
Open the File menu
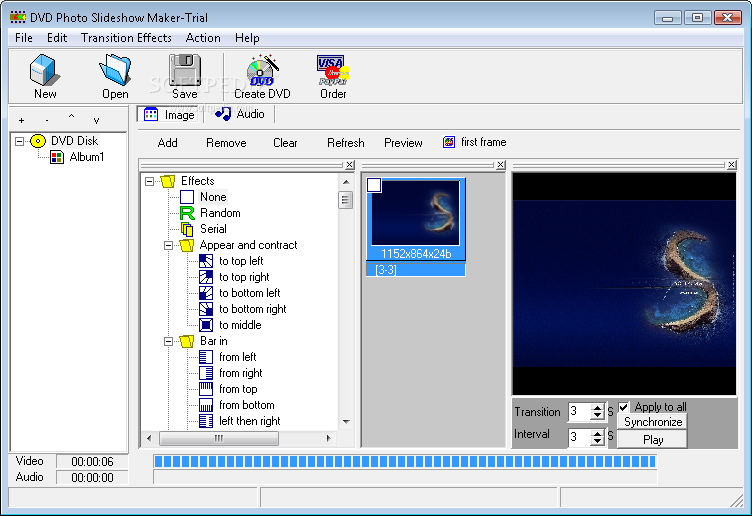(24, 38)
